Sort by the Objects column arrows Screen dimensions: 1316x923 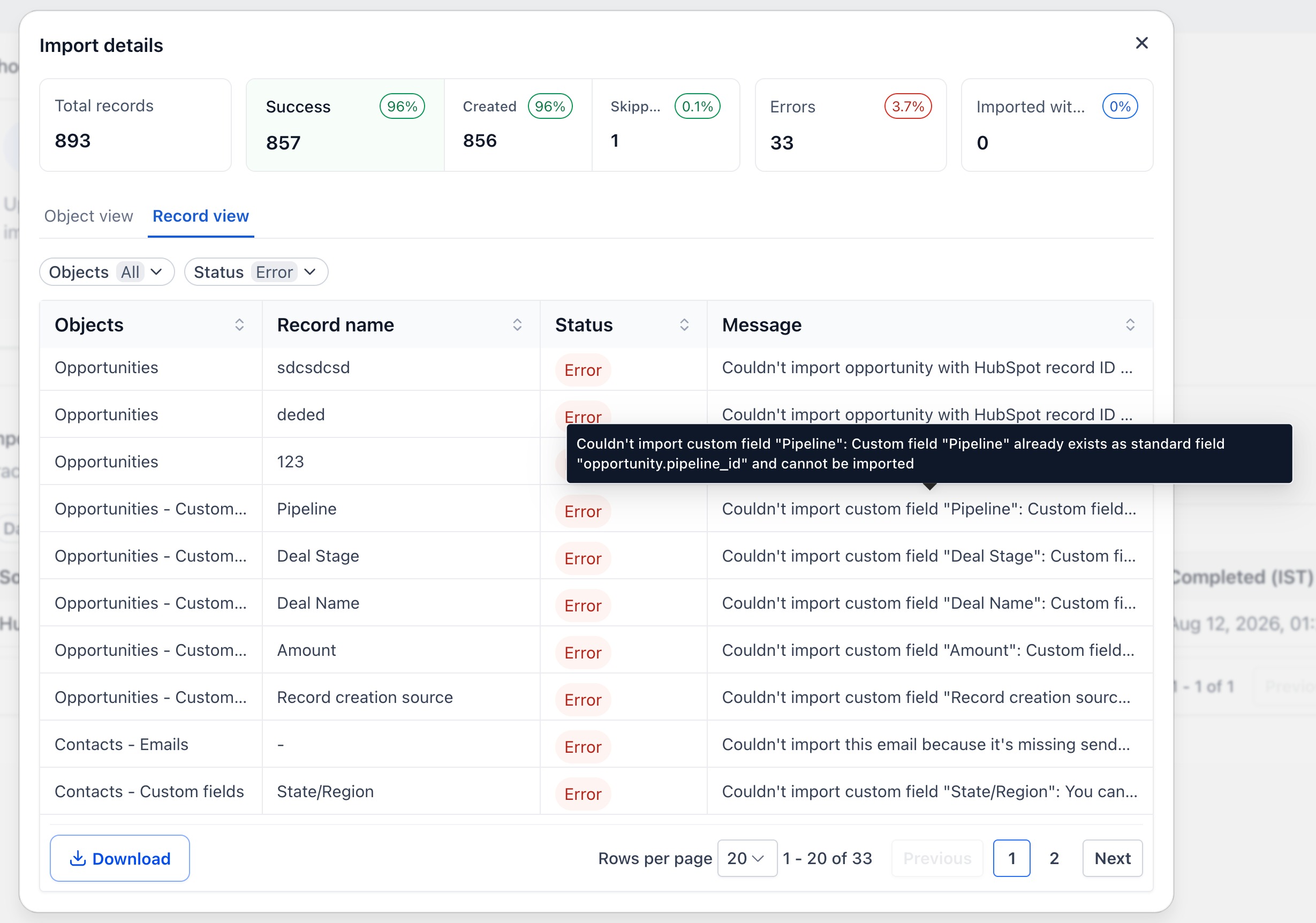[239, 325]
